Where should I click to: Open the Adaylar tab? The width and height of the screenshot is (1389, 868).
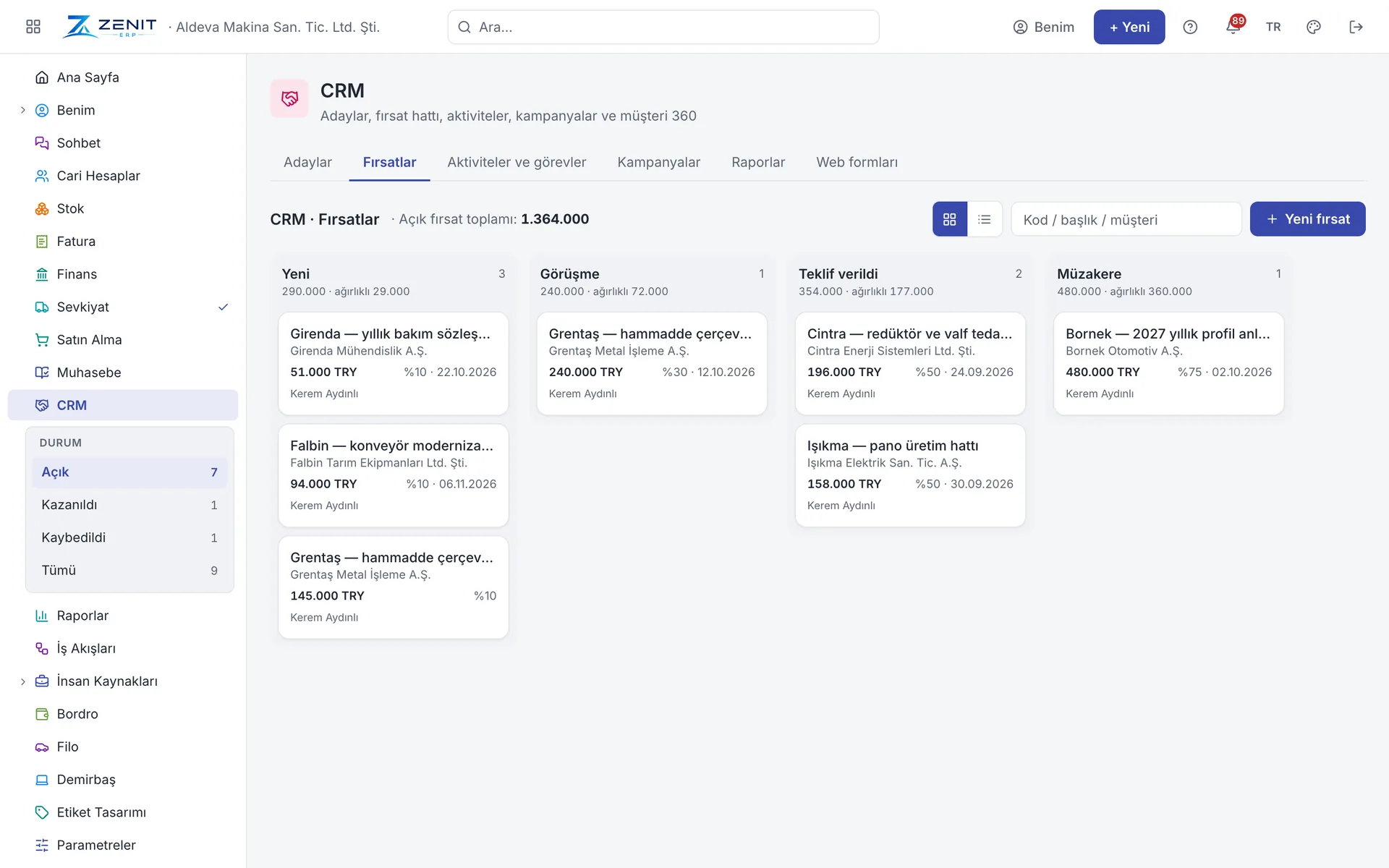click(307, 163)
